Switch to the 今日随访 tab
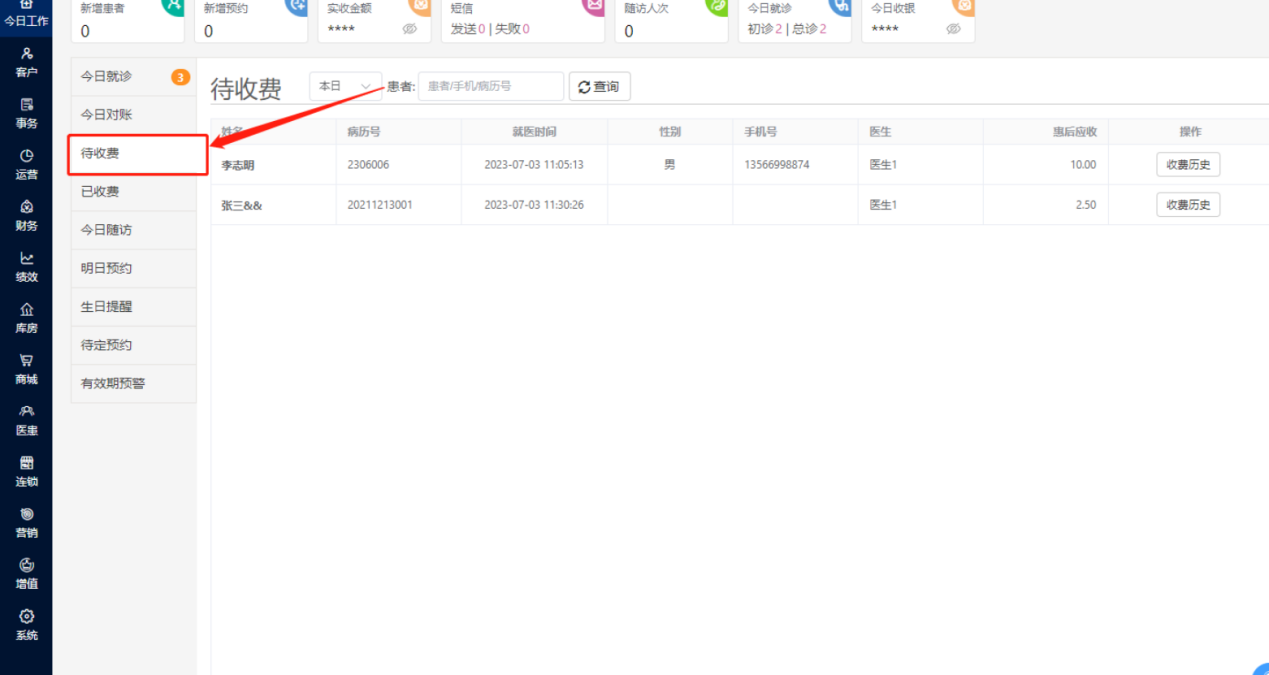 pos(133,230)
